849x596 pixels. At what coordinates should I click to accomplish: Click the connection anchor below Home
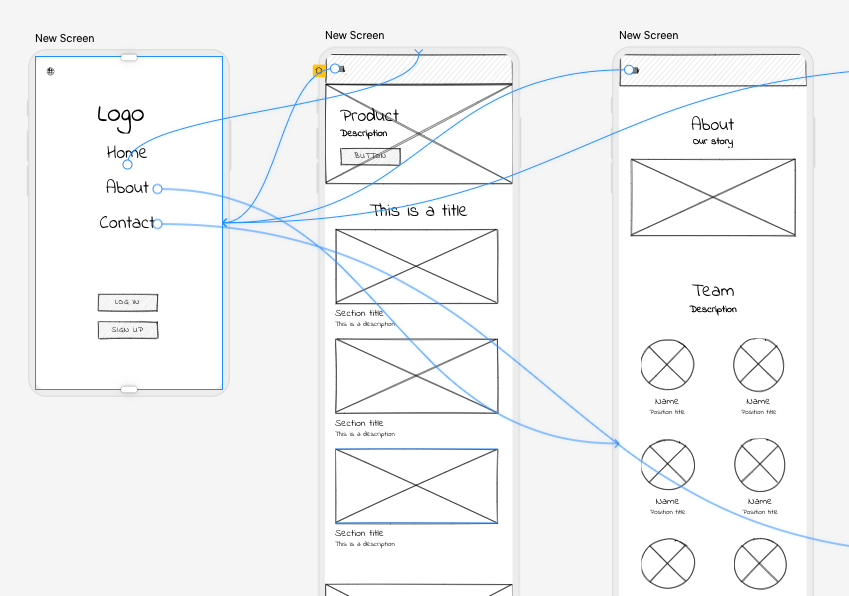(128, 165)
